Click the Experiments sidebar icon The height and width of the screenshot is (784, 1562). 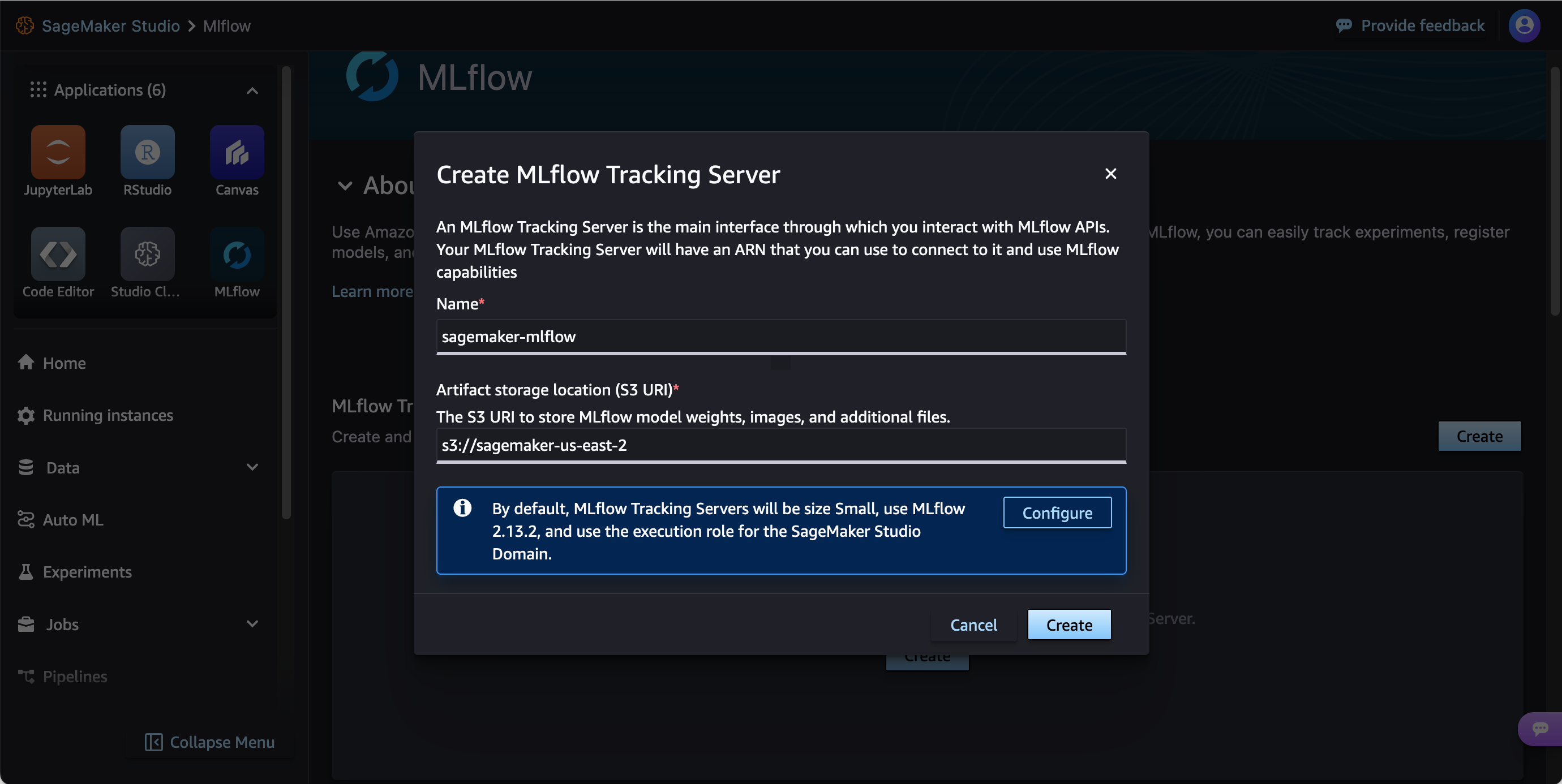25,571
